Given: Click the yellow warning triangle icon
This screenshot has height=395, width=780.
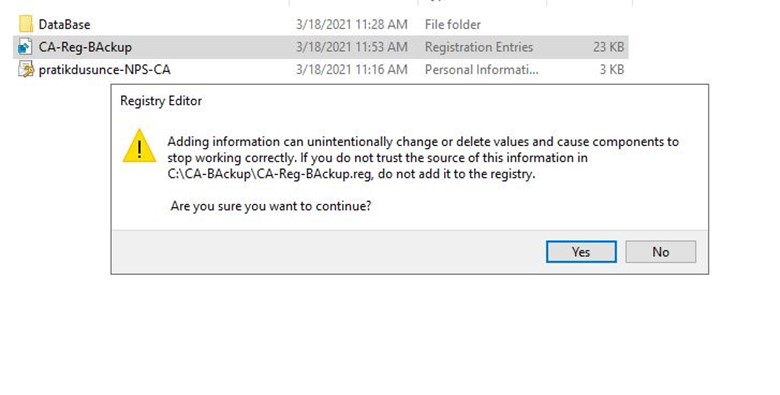Looking at the screenshot, I should point(139,146).
